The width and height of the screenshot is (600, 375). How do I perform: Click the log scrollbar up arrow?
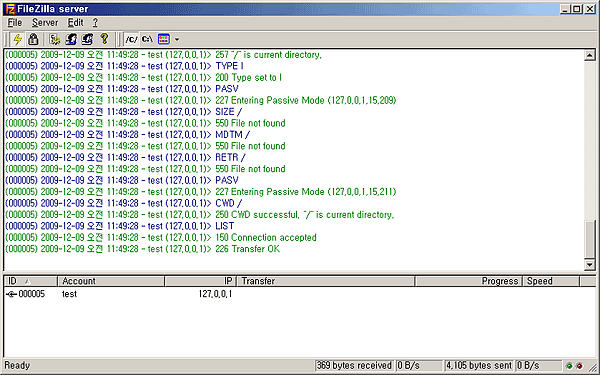tap(590, 55)
